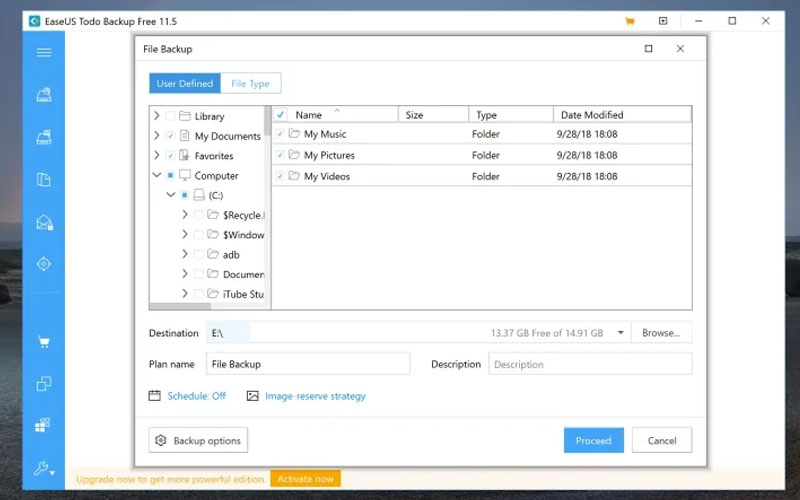Click the Cancel button
The image size is (800, 500).
(x=662, y=440)
